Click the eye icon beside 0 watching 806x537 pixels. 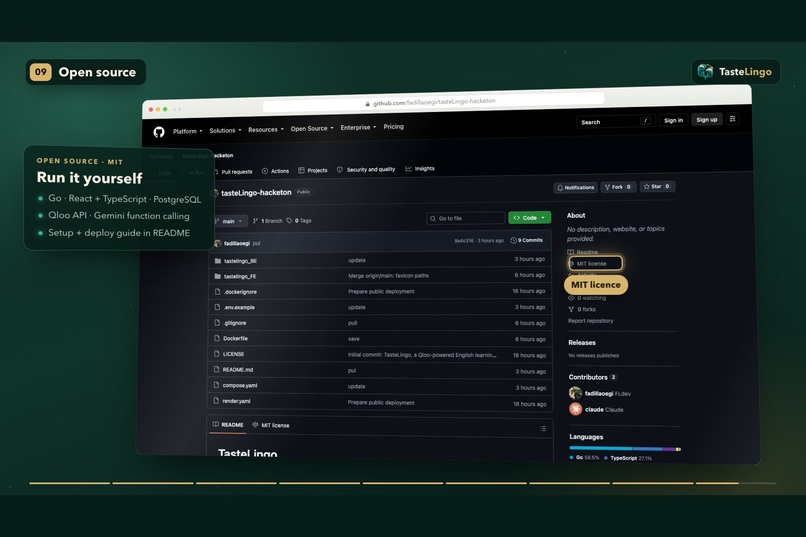coord(571,298)
